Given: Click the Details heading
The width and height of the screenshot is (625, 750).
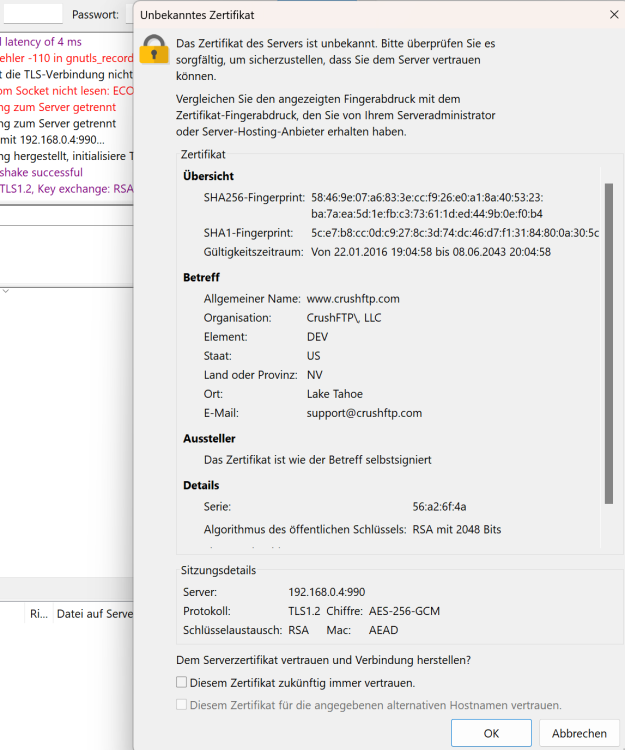Looking at the screenshot, I should point(201,485).
